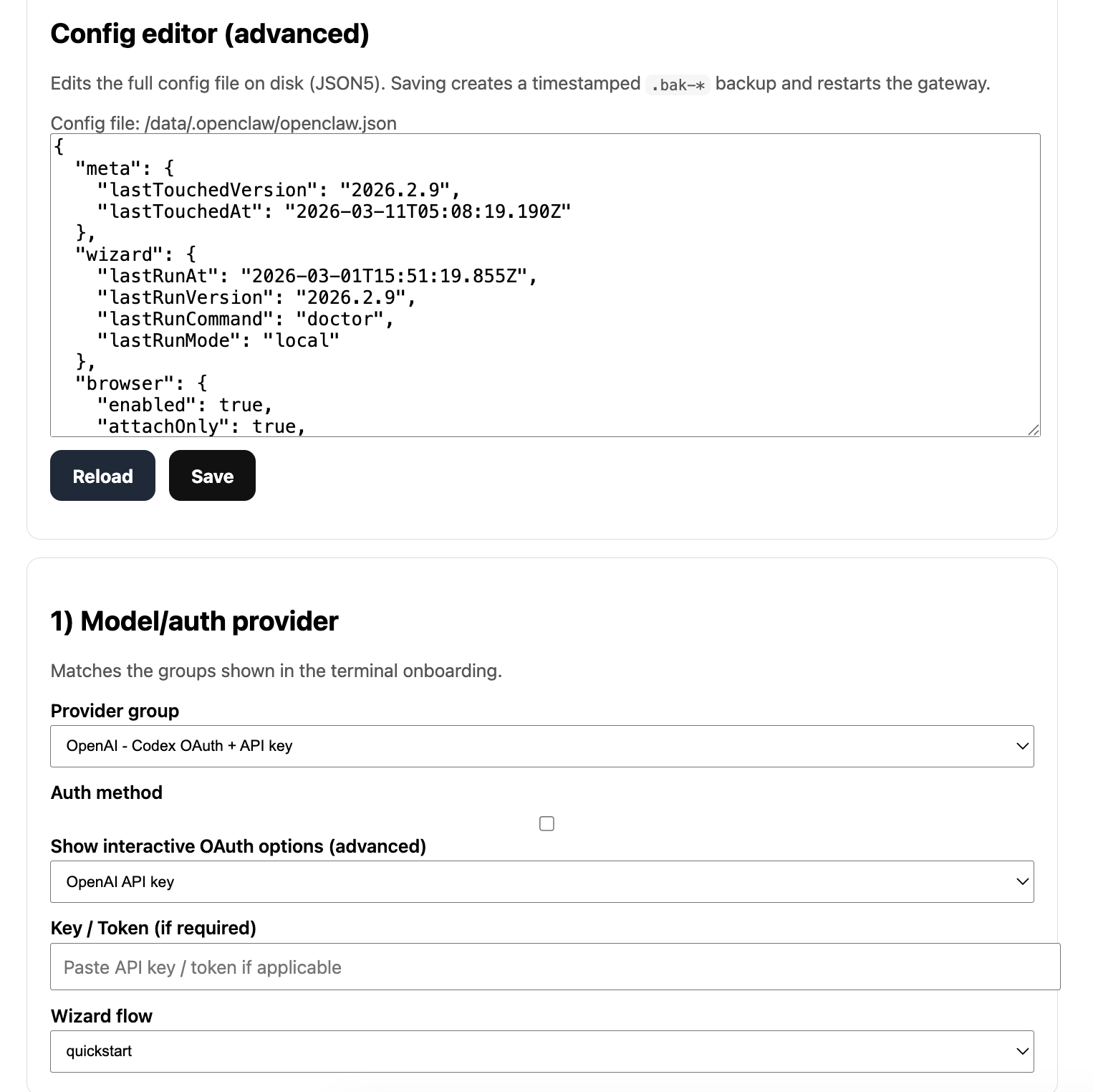Image resolution: width=1093 pixels, height=1092 pixels.
Task: Focus the Key / Token input field
Action: [x=554, y=967]
